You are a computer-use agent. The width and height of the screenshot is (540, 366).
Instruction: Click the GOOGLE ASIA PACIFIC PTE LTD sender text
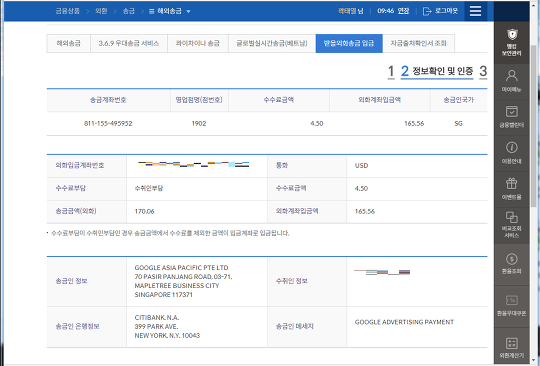(x=181, y=268)
